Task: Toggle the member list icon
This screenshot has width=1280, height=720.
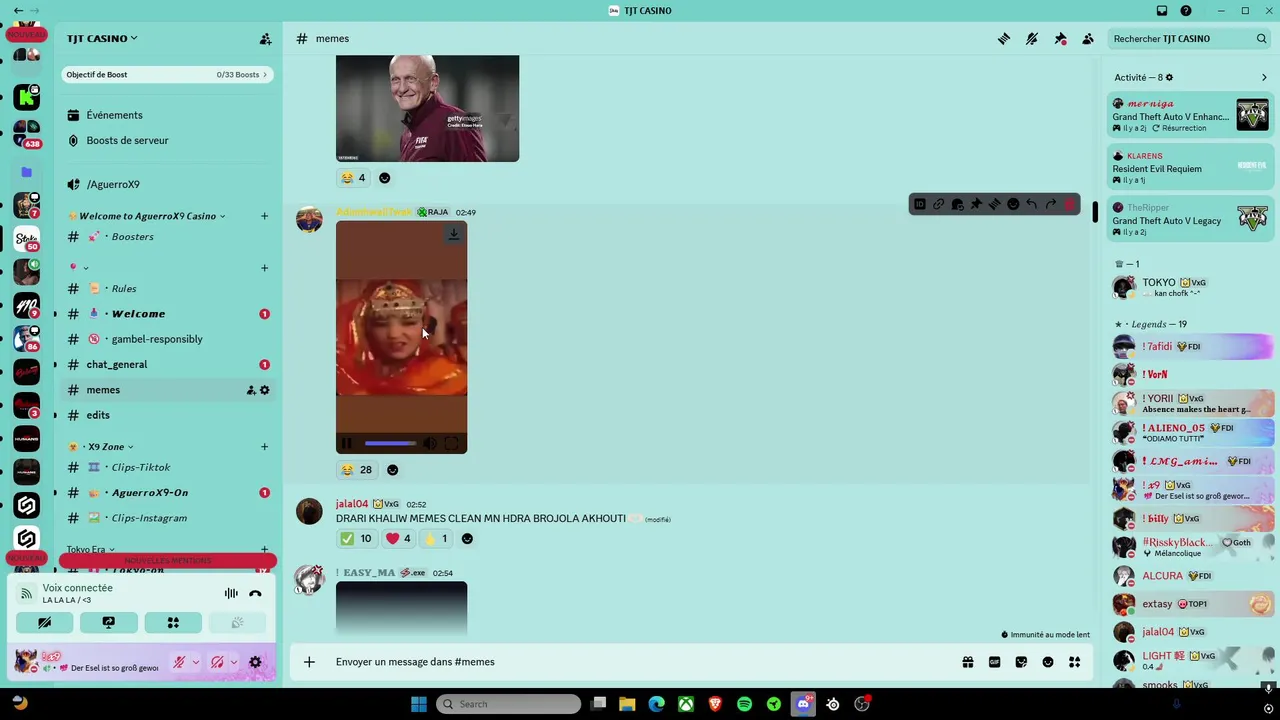Action: 1088,39
